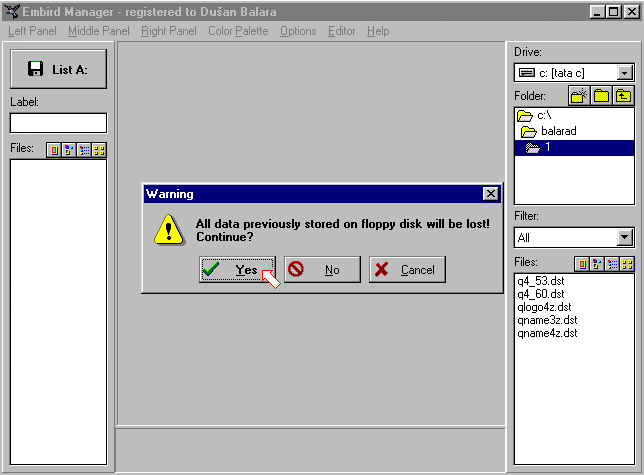The height and width of the screenshot is (475, 644).
Task: Click the List A: floppy button
Action: tap(58, 69)
